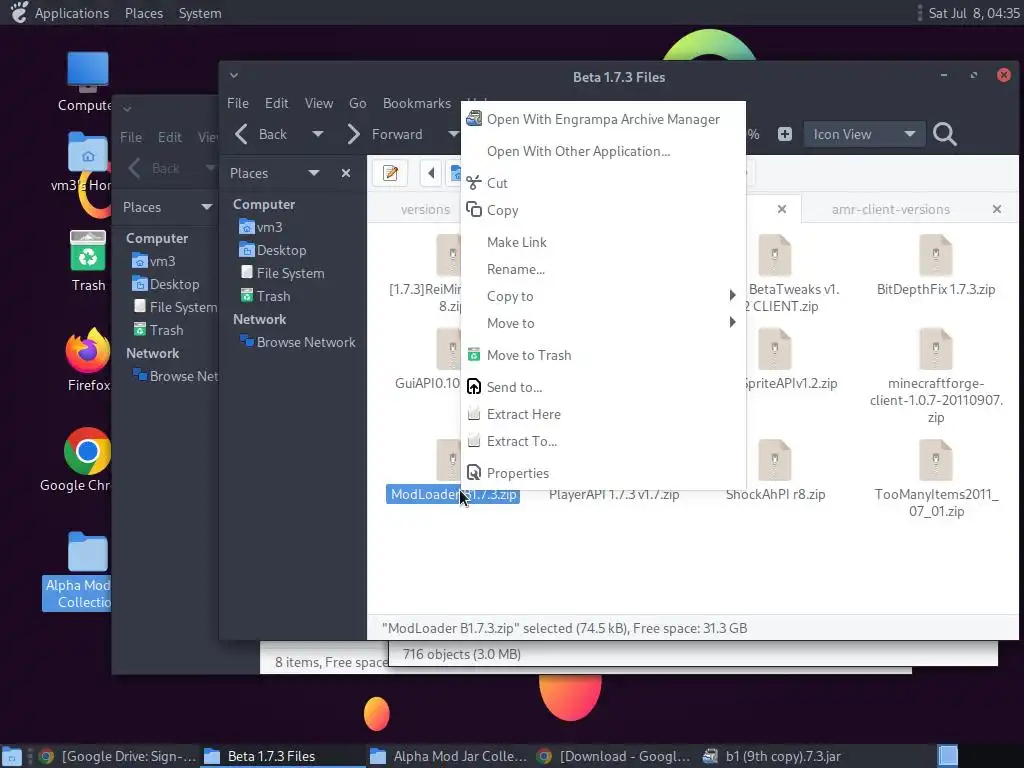The image size is (1024, 768).
Task: Open the File menu of Beta Files window
Action: [238, 103]
